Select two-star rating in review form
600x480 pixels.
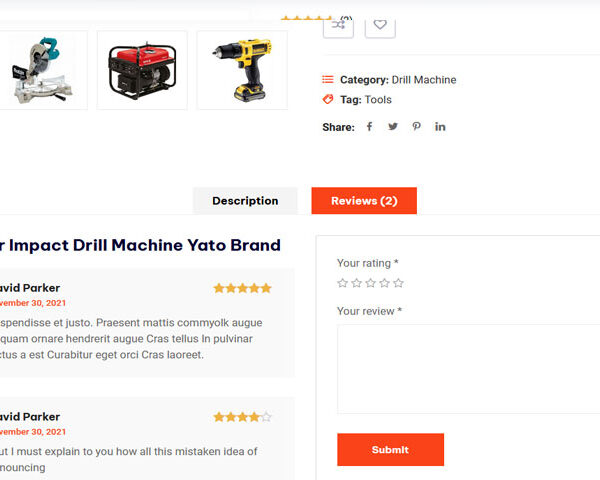tap(356, 283)
